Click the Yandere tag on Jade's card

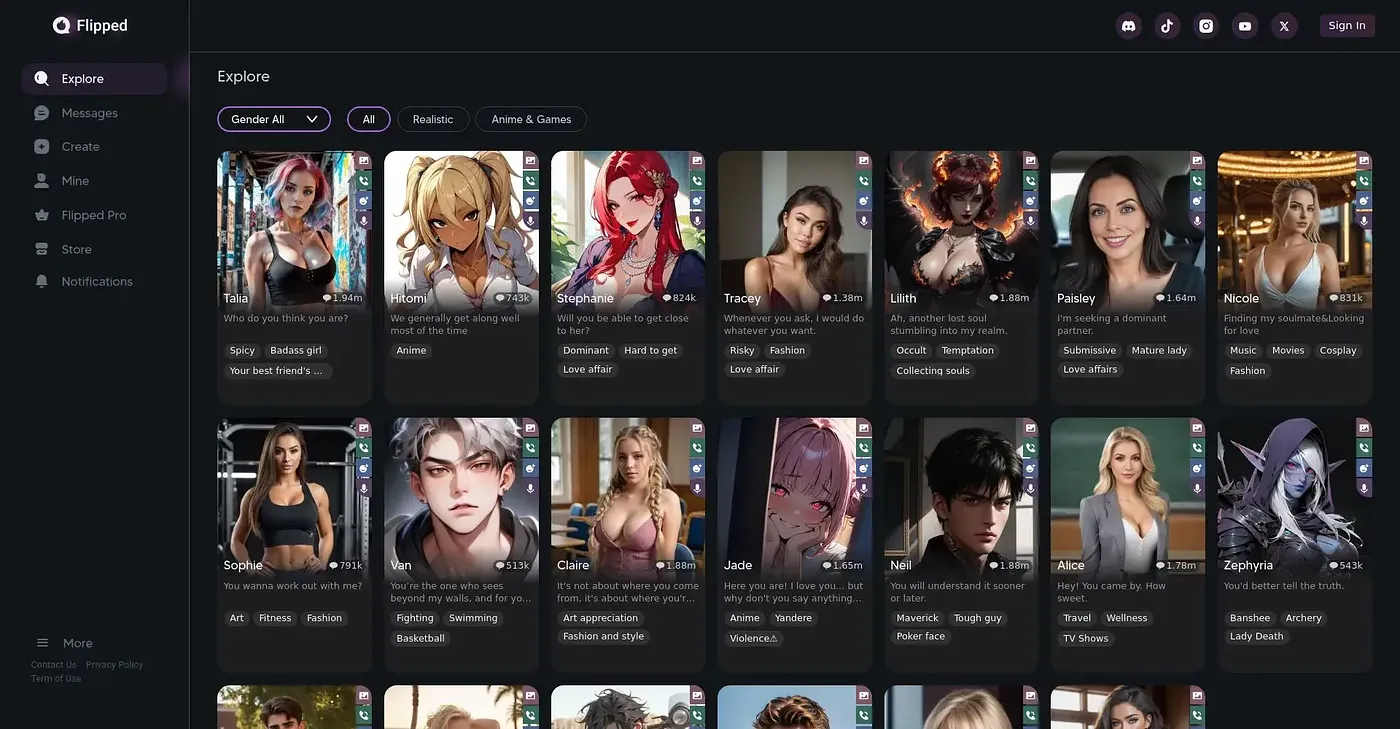(793, 618)
